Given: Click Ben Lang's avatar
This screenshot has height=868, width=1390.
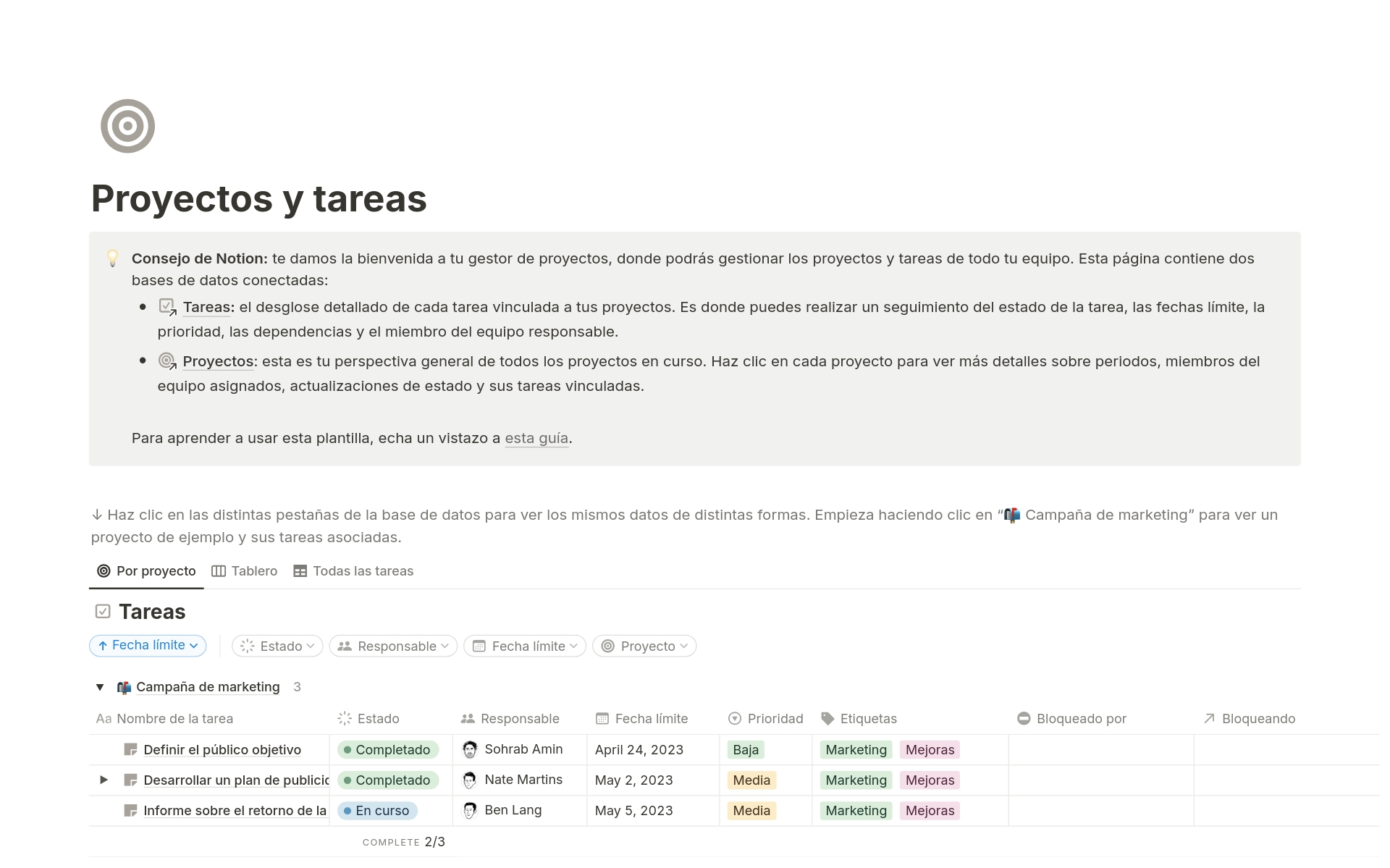Looking at the screenshot, I should pyautogui.click(x=471, y=810).
